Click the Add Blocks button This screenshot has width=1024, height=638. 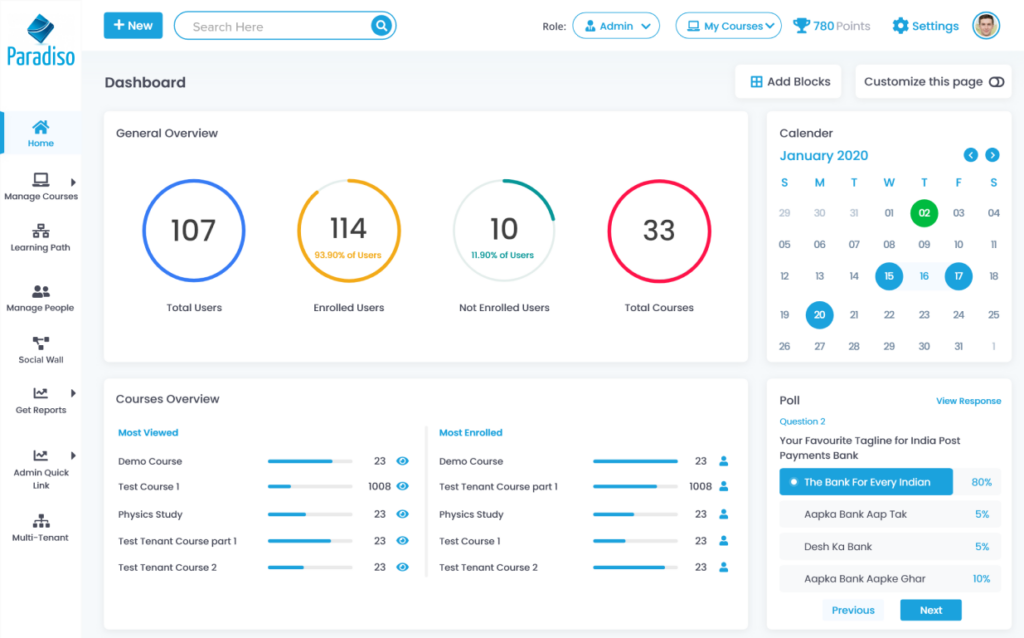click(789, 82)
